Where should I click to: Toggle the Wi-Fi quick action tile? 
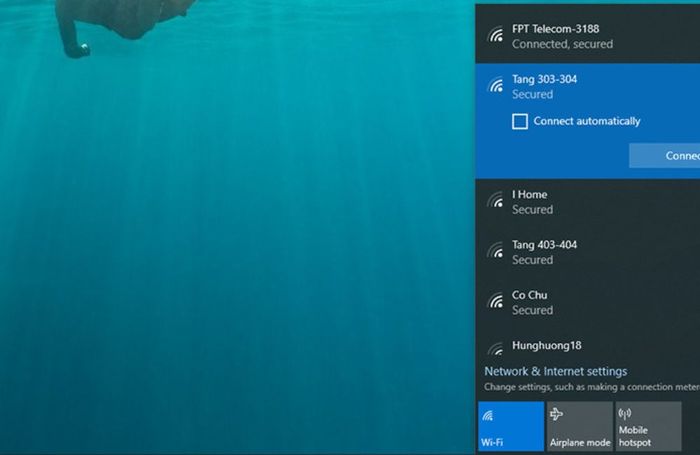pyautogui.click(x=511, y=426)
